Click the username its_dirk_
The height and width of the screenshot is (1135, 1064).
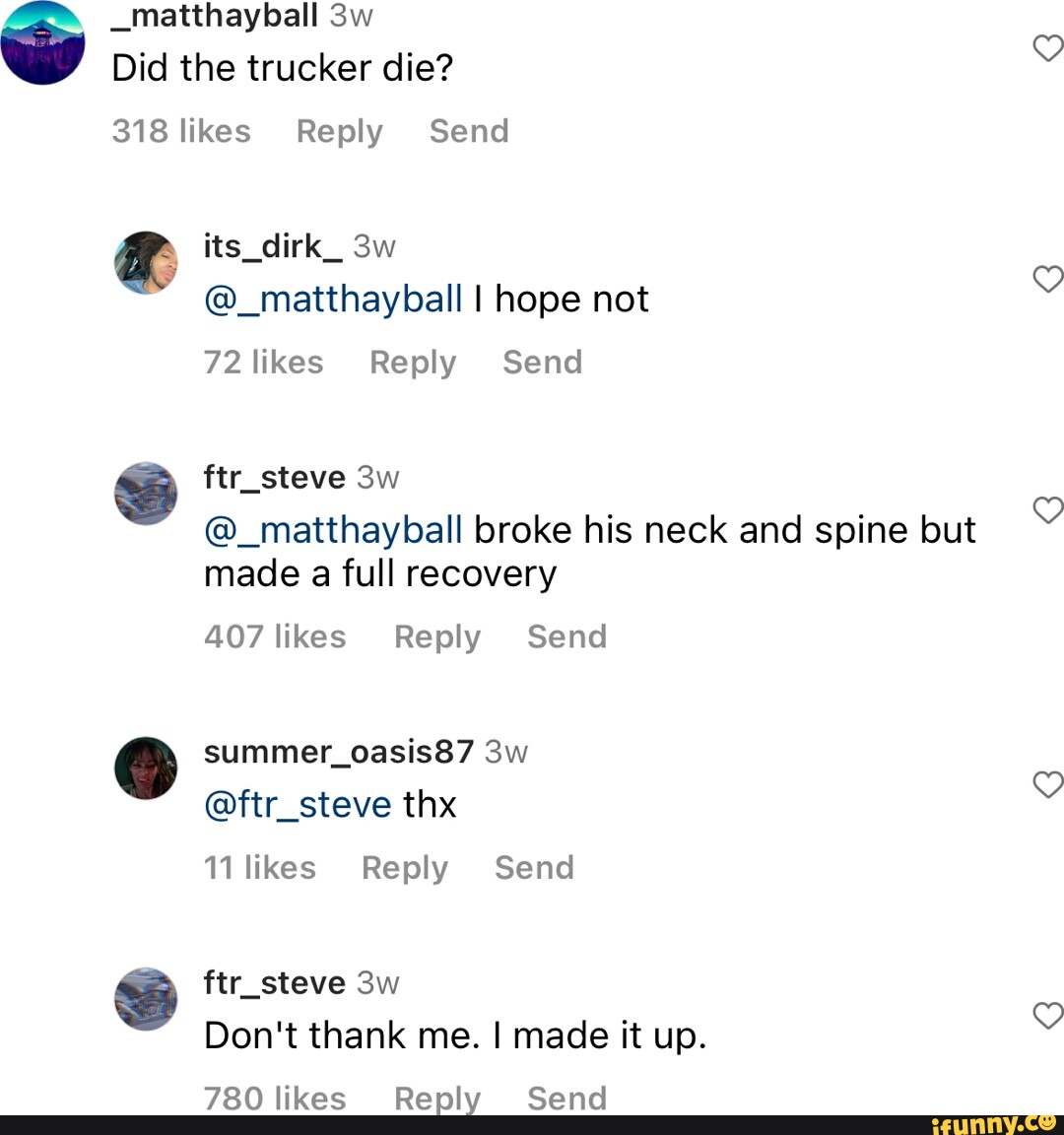271,246
